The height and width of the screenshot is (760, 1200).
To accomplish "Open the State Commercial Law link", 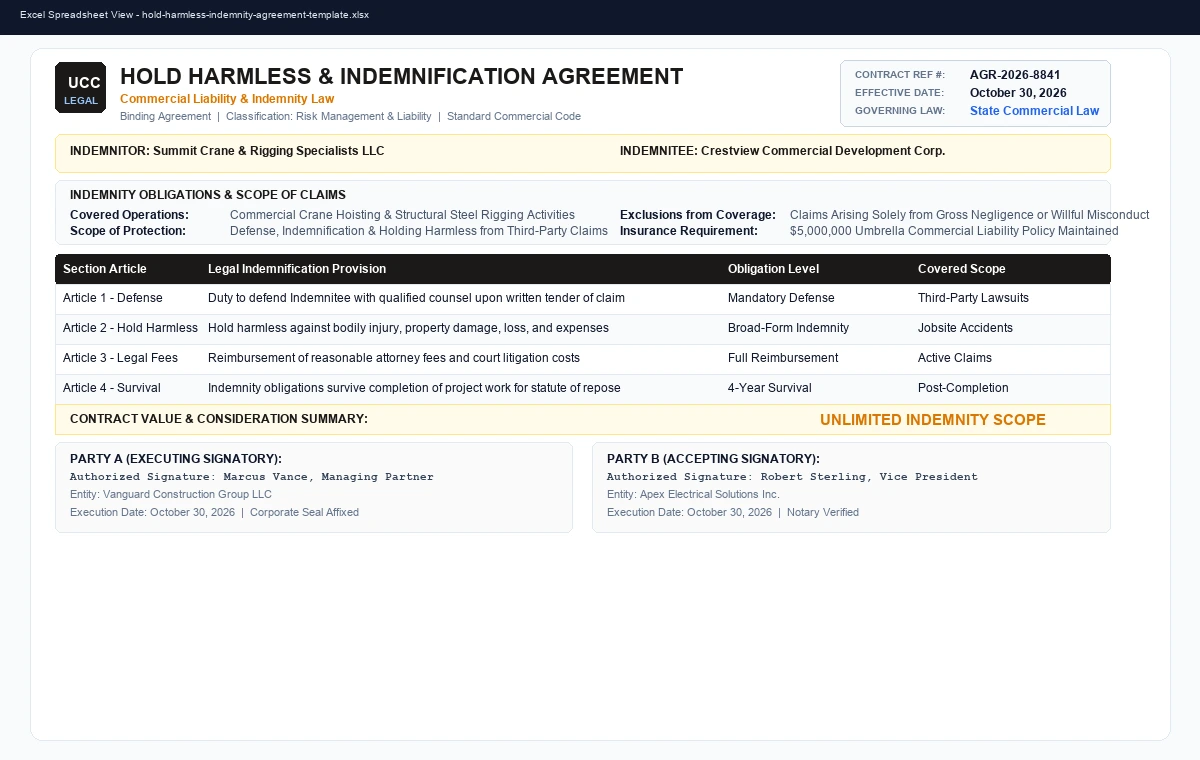I will pos(1034,111).
